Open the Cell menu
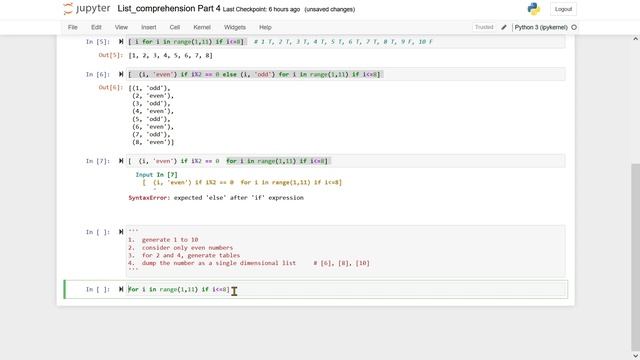This screenshot has height=360, width=640. [x=175, y=27]
